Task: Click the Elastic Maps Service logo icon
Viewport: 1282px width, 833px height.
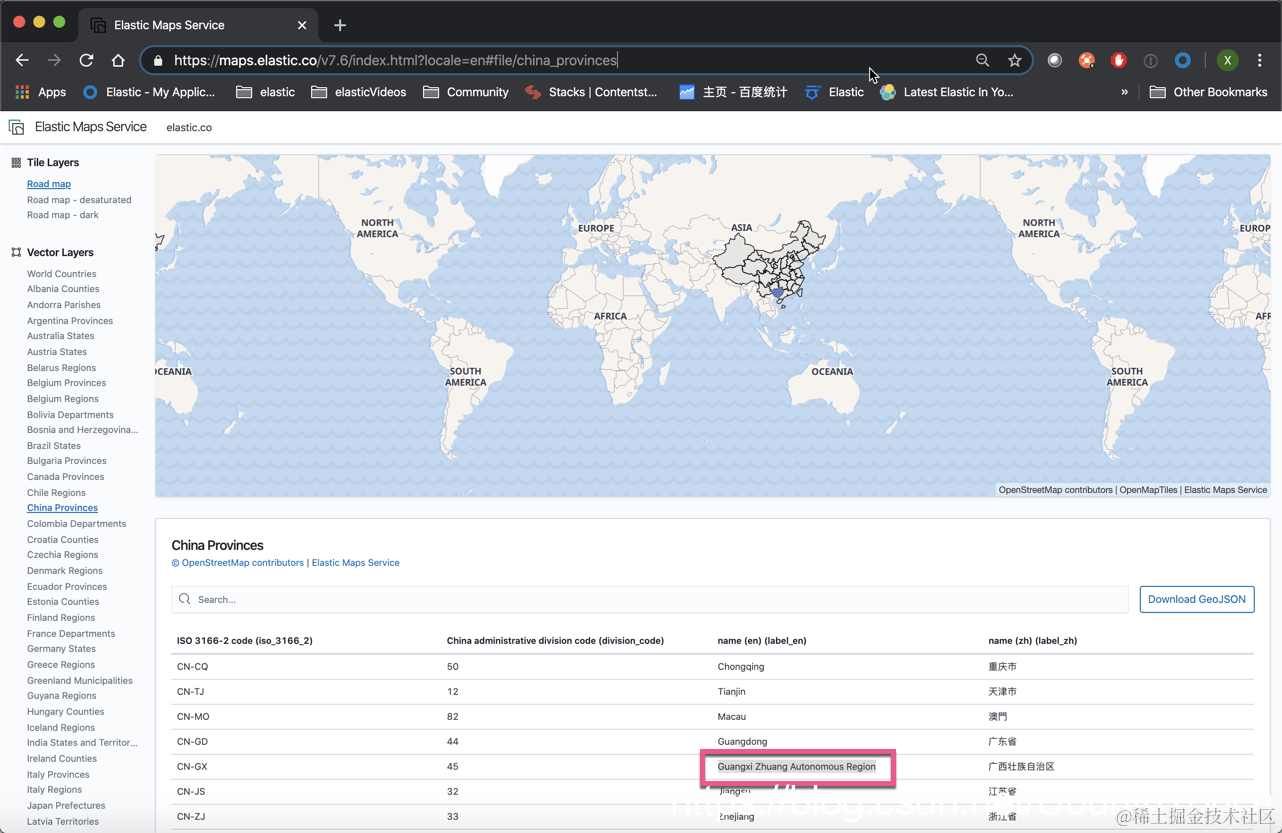Action: pos(16,127)
